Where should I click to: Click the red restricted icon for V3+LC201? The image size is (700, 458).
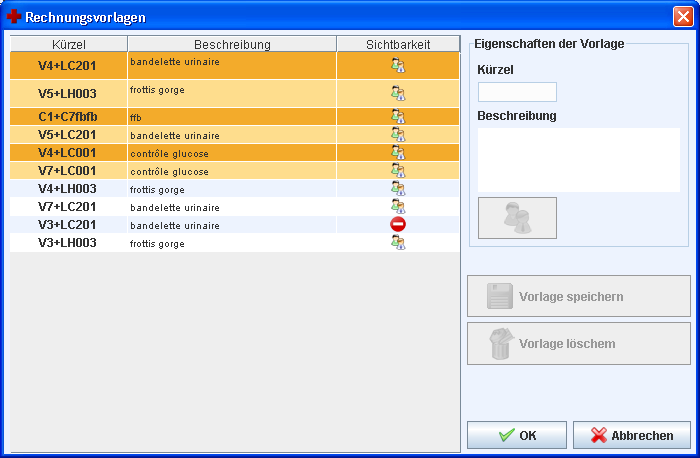point(397,225)
